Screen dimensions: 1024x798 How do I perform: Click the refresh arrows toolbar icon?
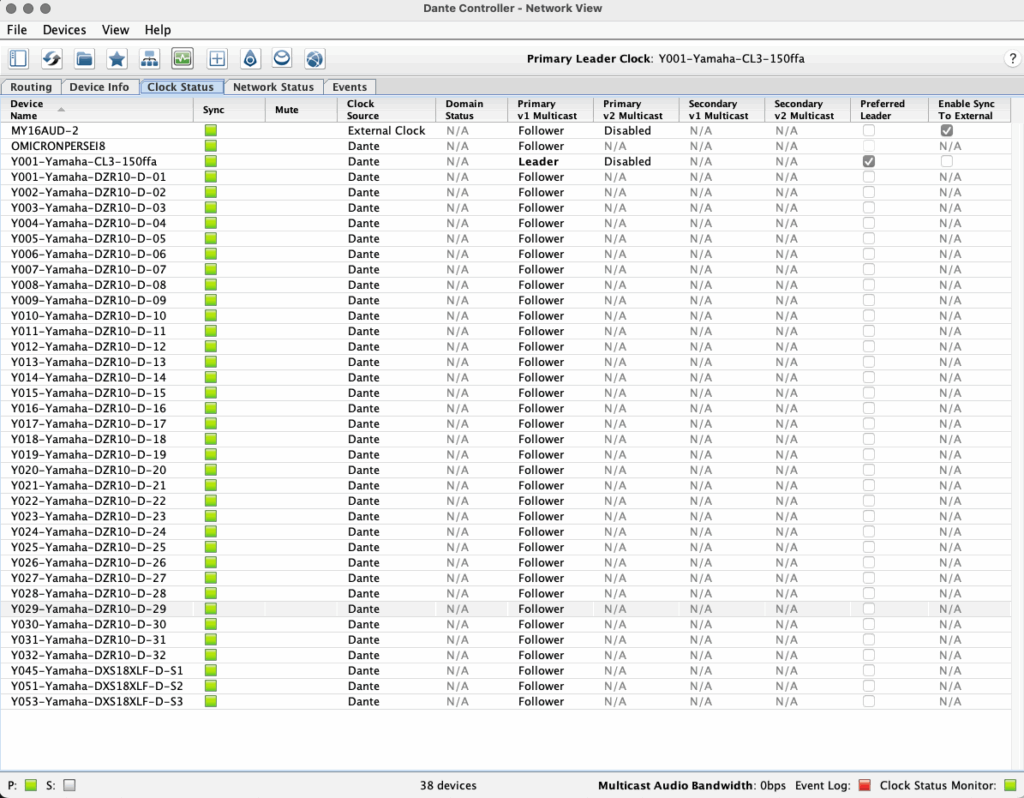(x=52, y=59)
